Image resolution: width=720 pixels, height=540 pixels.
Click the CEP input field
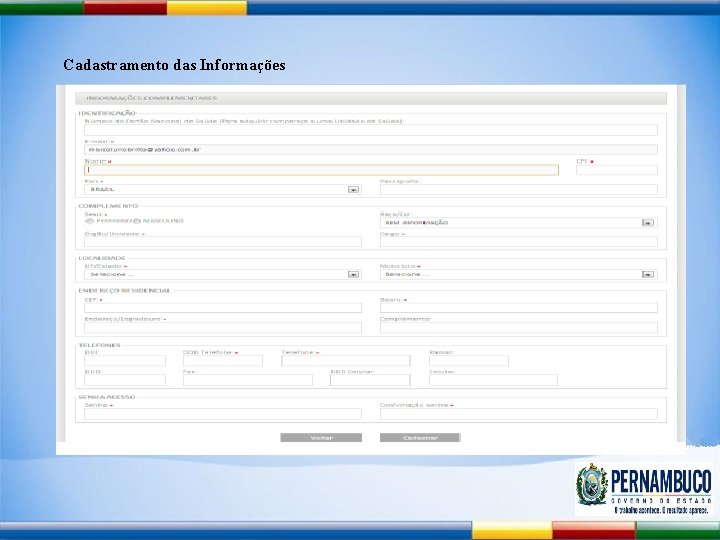pyautogui.click(x=223, y=308)
